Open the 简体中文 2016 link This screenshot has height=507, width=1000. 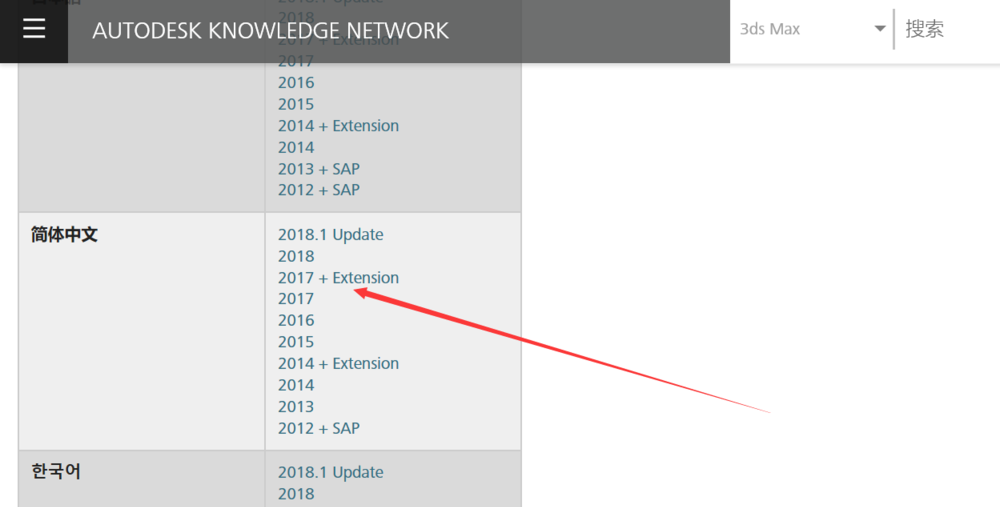[x=296, y=320]
